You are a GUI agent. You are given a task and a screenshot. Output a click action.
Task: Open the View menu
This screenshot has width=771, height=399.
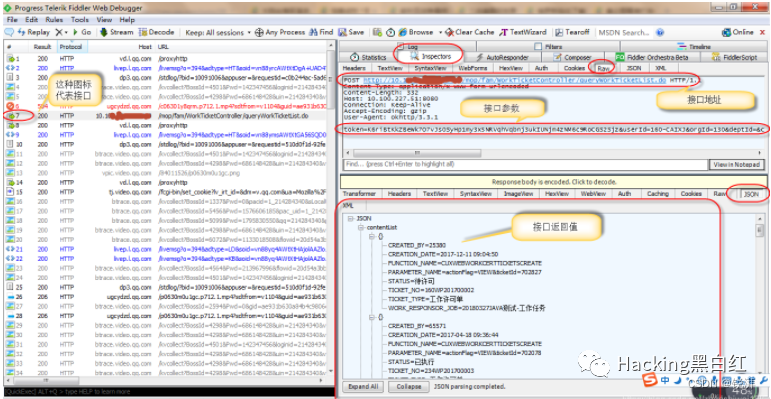104,20
